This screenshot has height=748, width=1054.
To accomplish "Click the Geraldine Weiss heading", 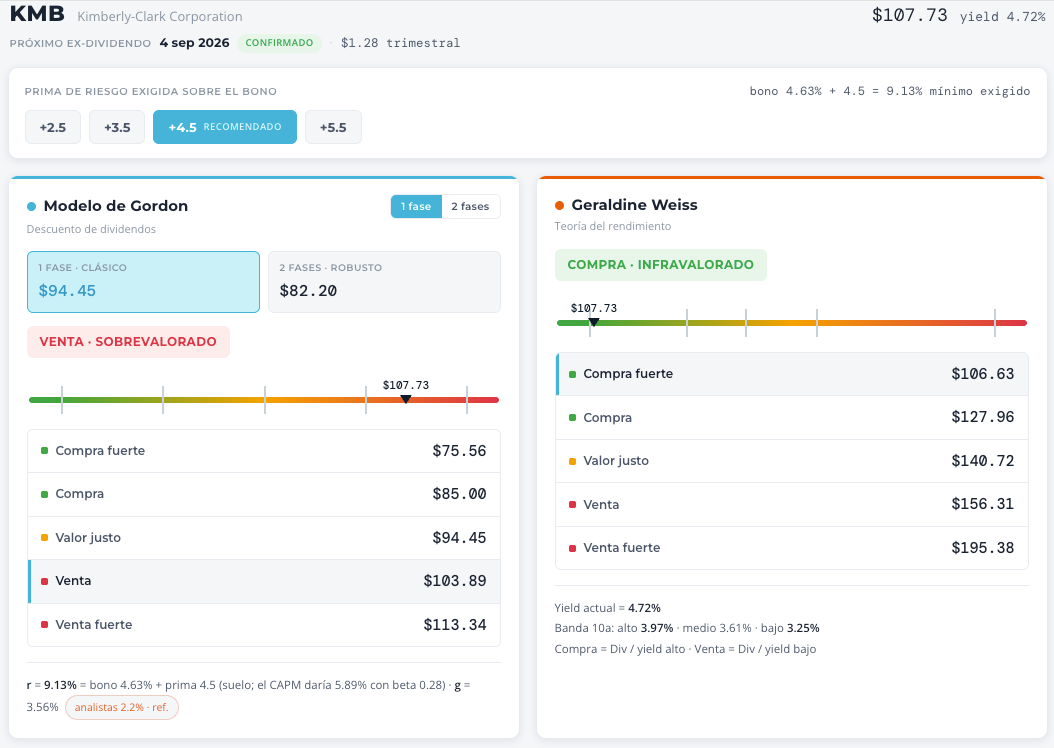I will pos(635,204).
